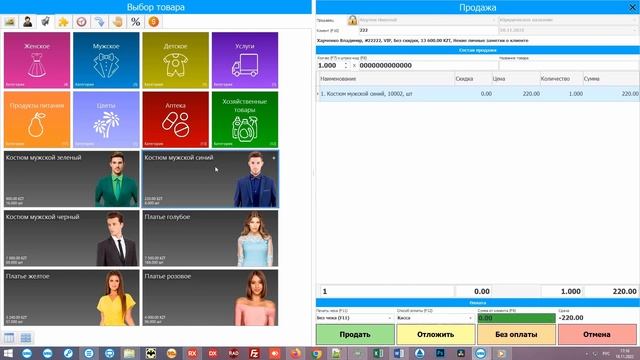The image size is (640, 360).
Task: Open File Explorer folder in taskbar
Action: [x=130, y=353]
